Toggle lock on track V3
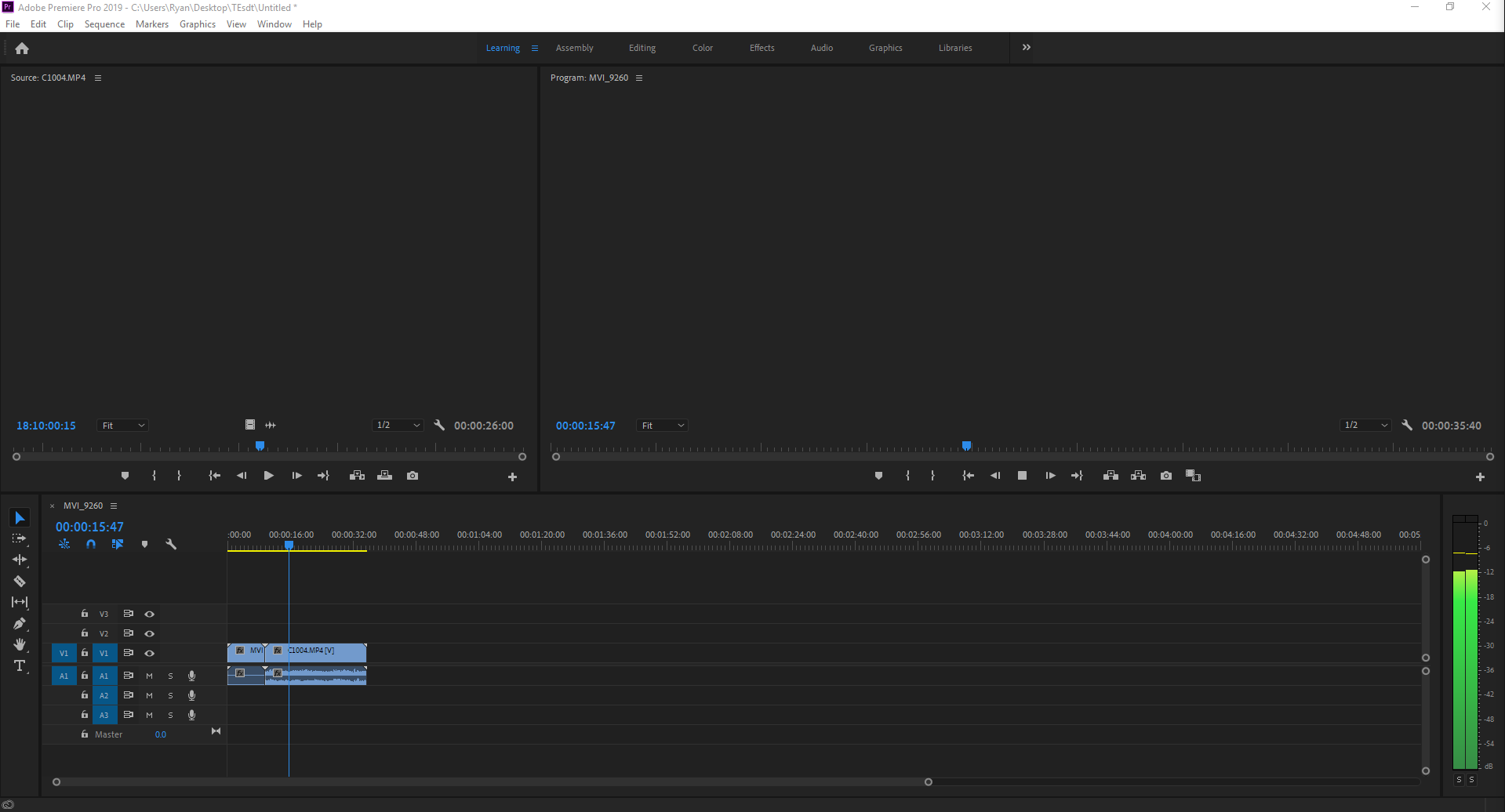Image resolution: width=1505 pixels, height=812 pixels. (85, 614)
